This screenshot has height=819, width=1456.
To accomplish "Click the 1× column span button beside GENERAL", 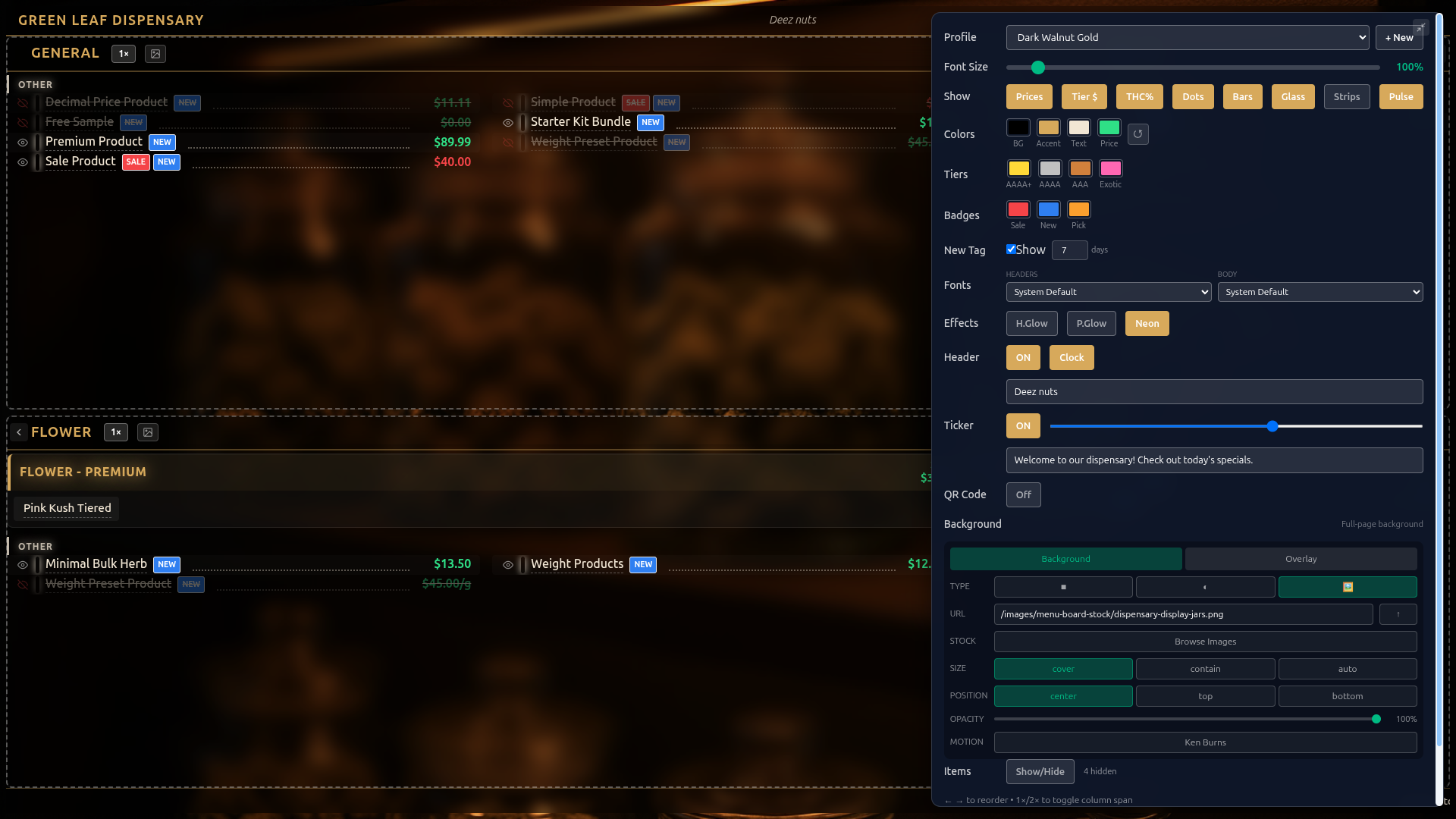I will [x=123, y=54].
